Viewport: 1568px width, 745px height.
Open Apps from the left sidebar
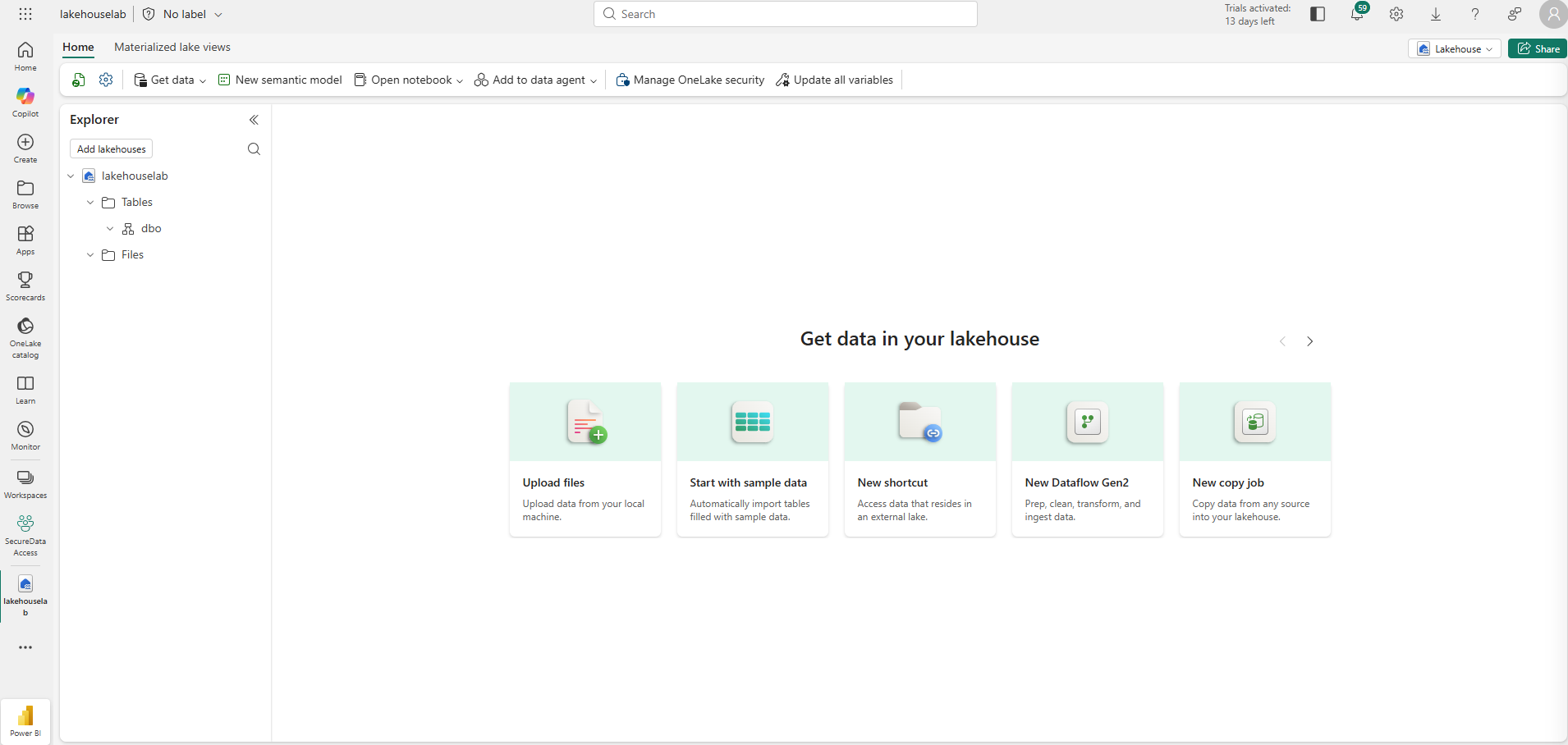pyautogui.click(x=25, y=240)
